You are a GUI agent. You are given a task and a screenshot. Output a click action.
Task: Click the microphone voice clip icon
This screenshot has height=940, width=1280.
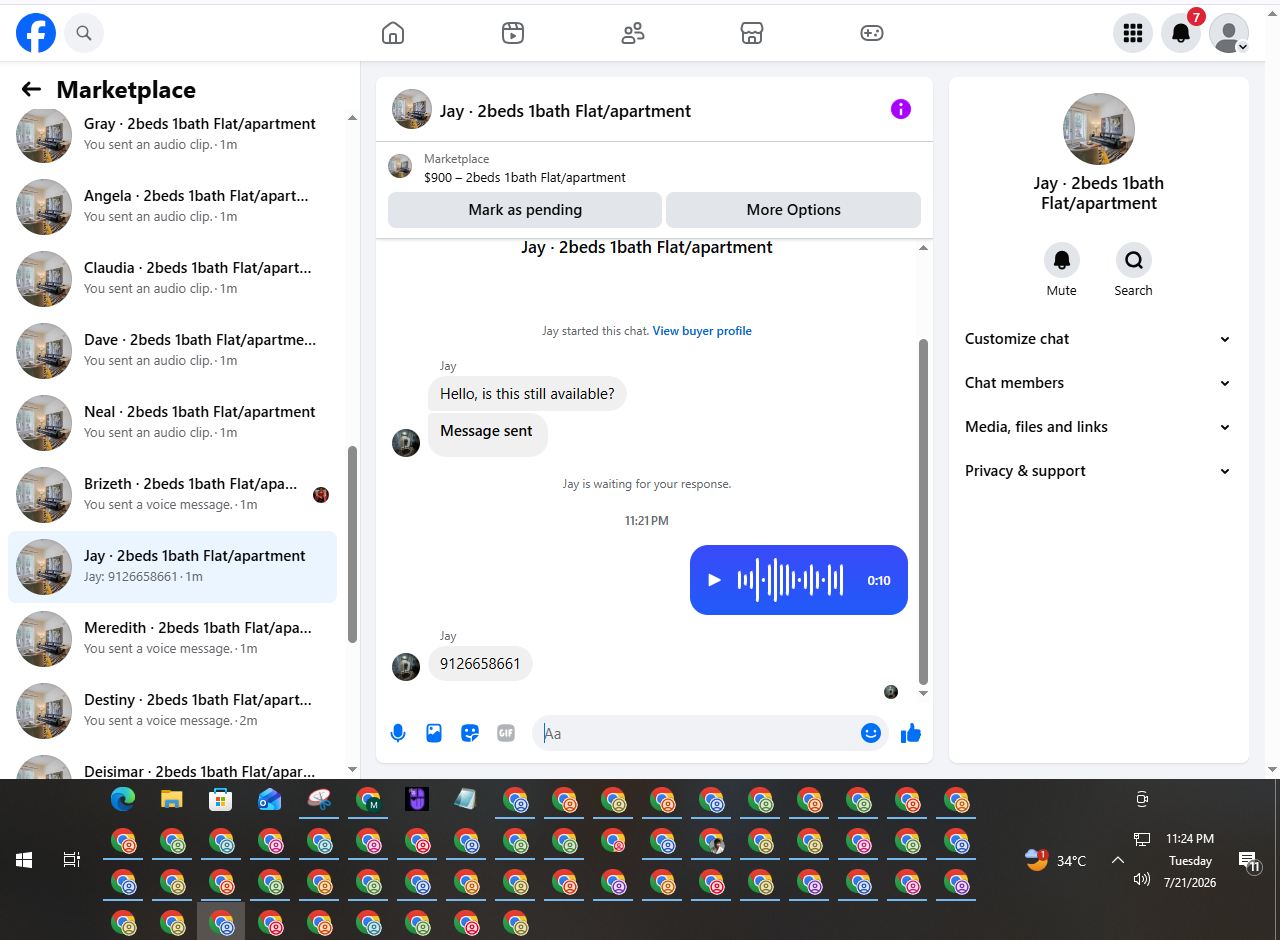coord(398,733)
